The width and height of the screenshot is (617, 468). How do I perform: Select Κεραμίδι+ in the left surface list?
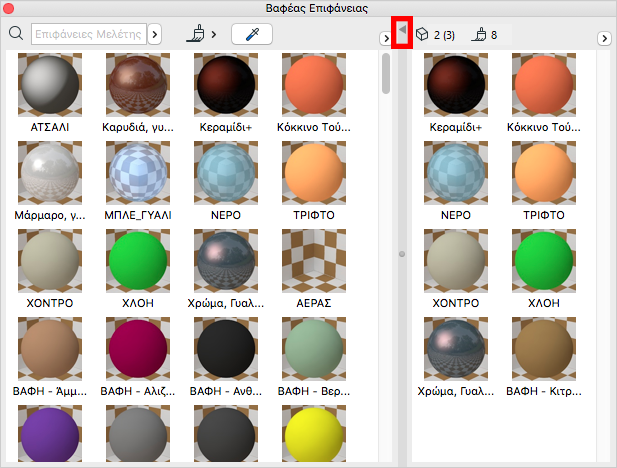point(226,85)
